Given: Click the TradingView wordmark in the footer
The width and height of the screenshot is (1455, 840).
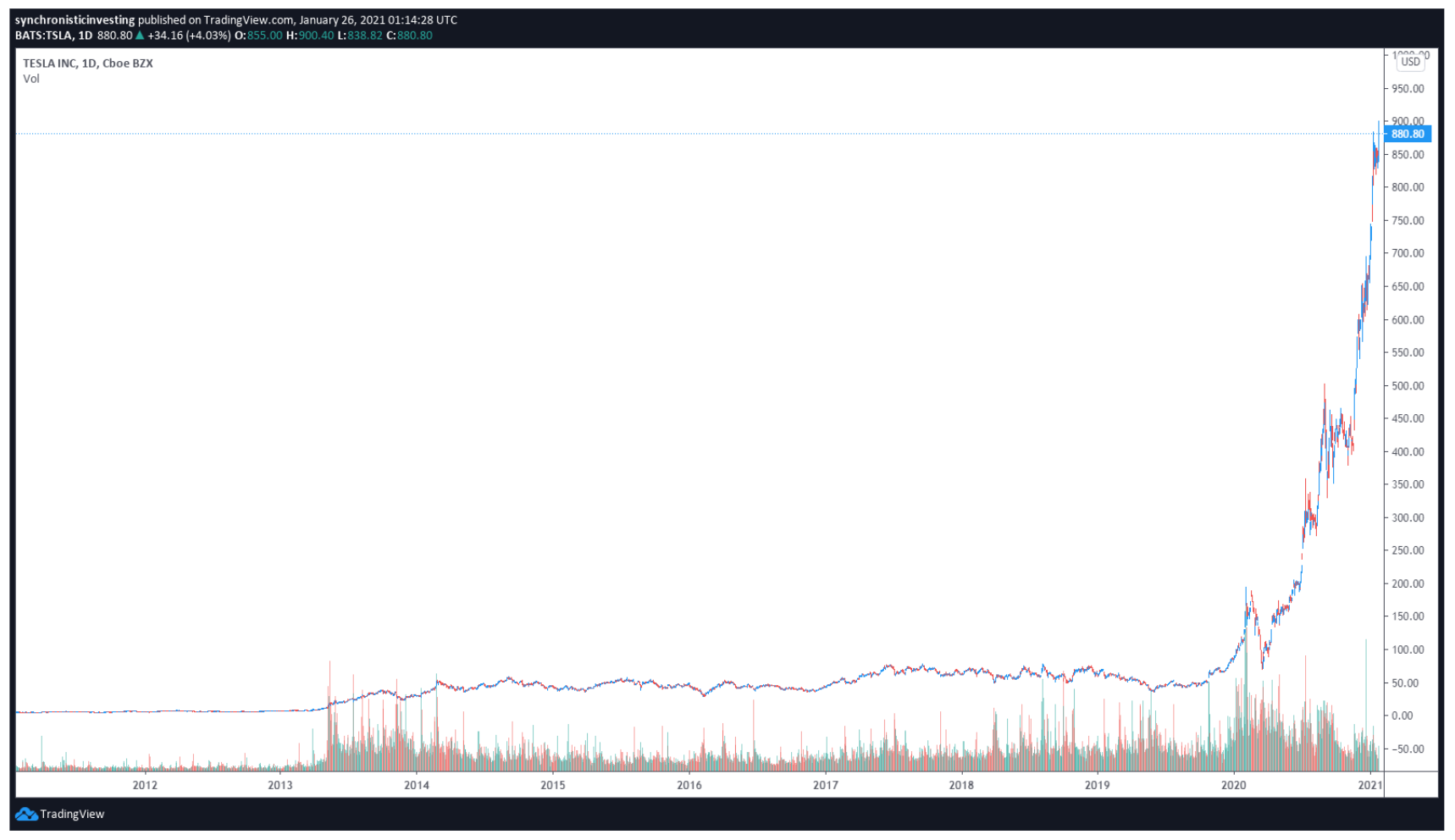Looking at the screenshot, I should 72,814.
